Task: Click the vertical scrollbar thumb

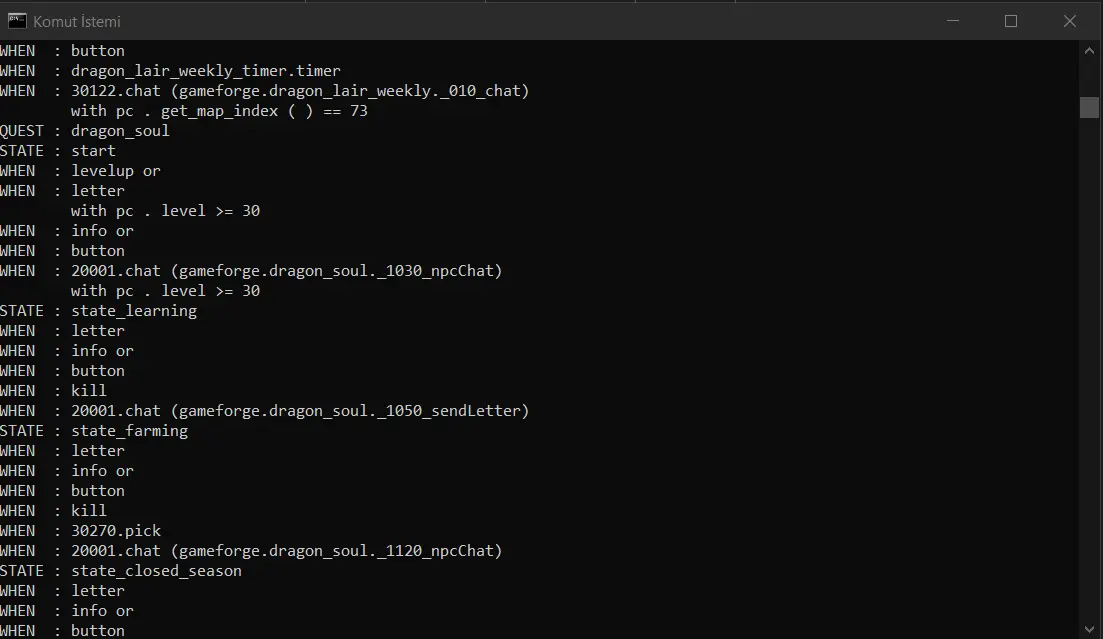Action: click(x=1089, y=107)
